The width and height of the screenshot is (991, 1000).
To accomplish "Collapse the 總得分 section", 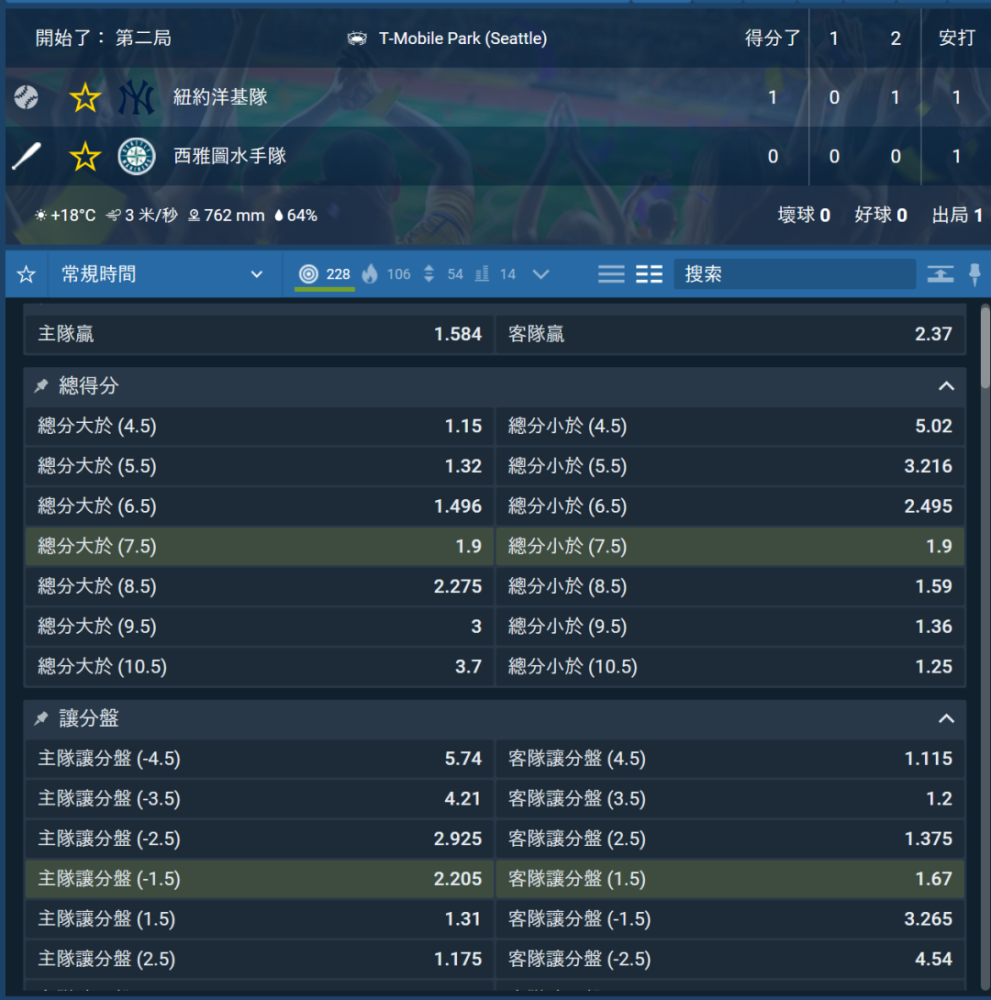I will [x=946, y=386].
